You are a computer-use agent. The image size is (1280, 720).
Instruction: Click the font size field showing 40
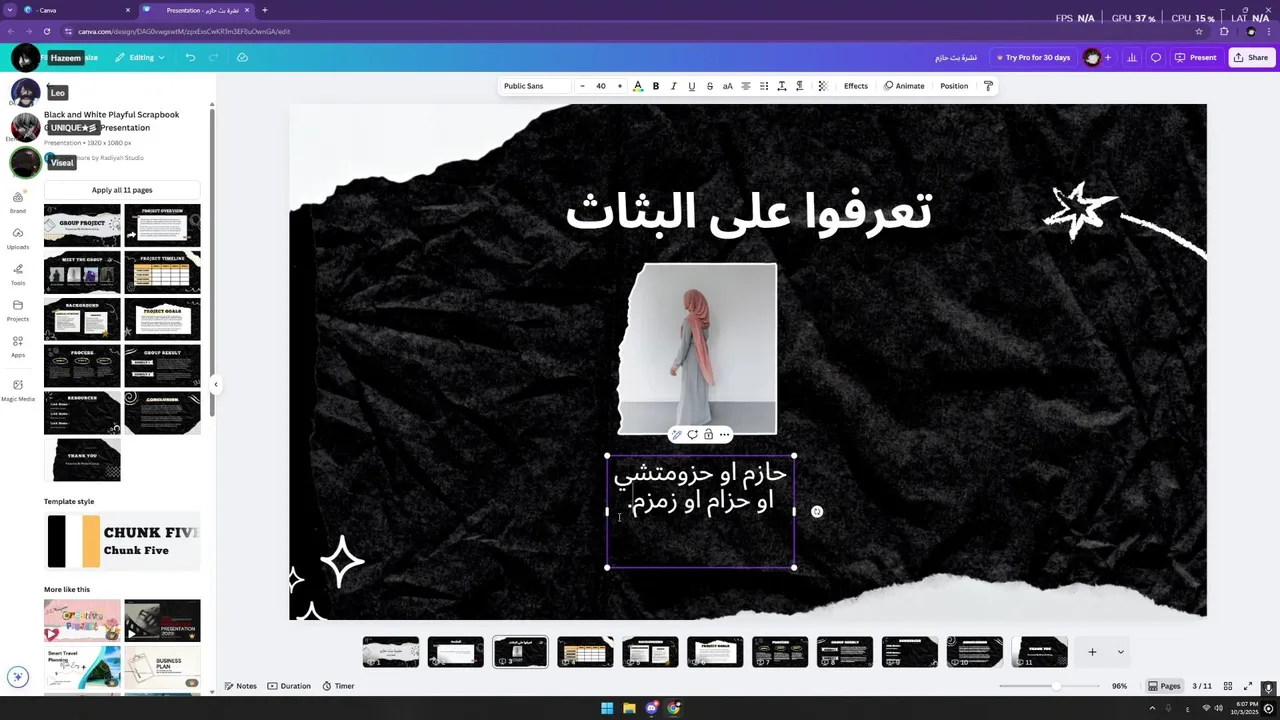[x=601, y=86]
